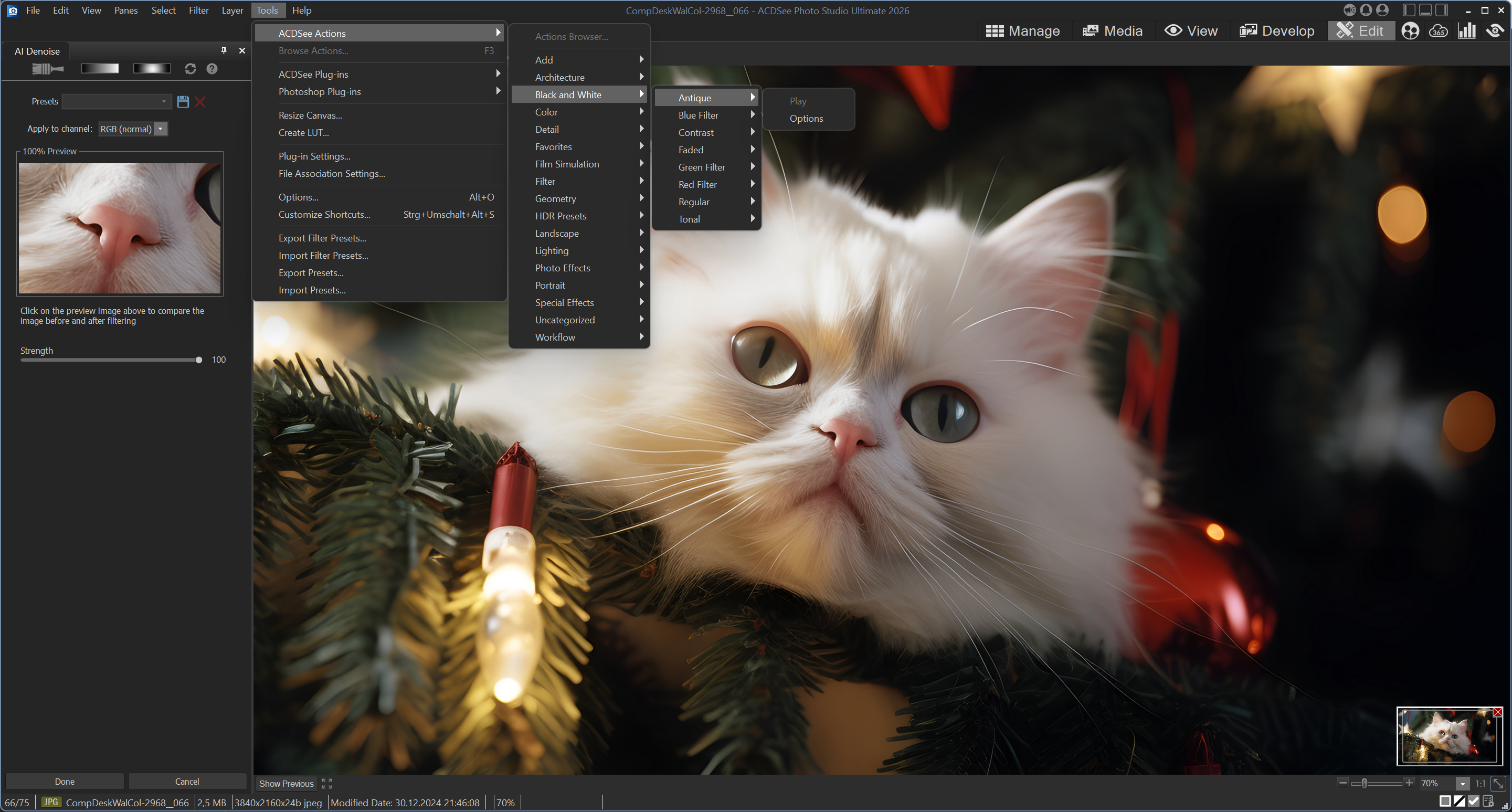Open the ACDSee 365 cloud mode icon
The image size is (1512, 812).
tap(1438, 30)
